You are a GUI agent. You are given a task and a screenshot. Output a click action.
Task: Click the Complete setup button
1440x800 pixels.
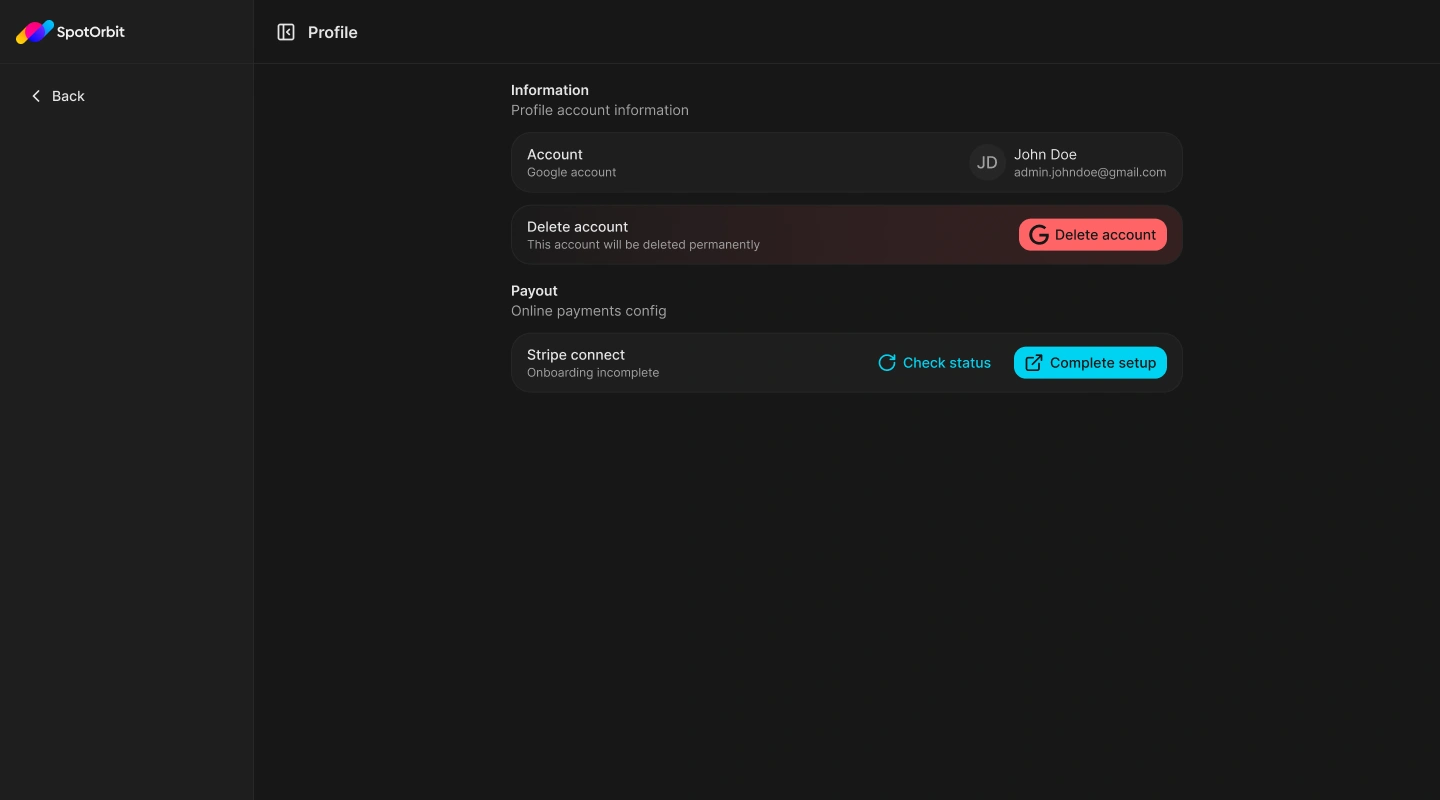click(x=1090, y=363)
